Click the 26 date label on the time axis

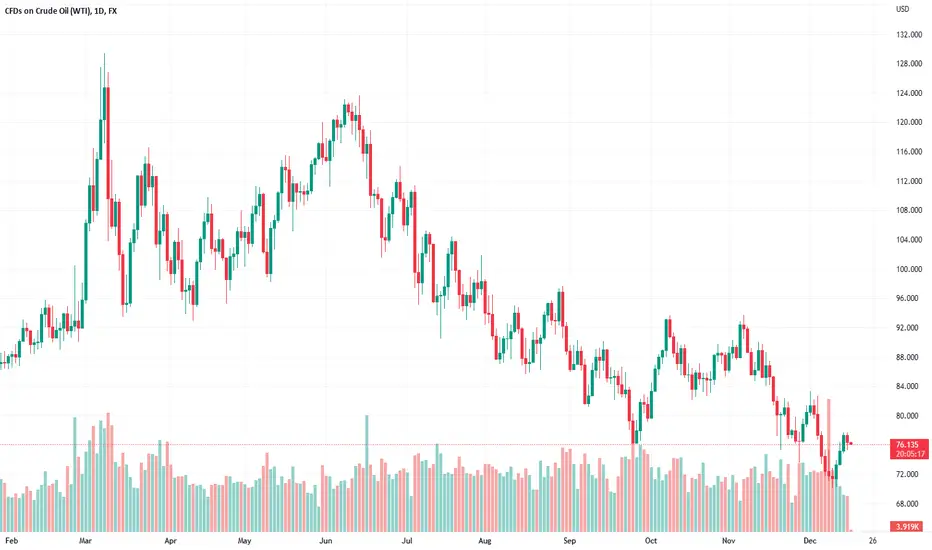(872, 540)
